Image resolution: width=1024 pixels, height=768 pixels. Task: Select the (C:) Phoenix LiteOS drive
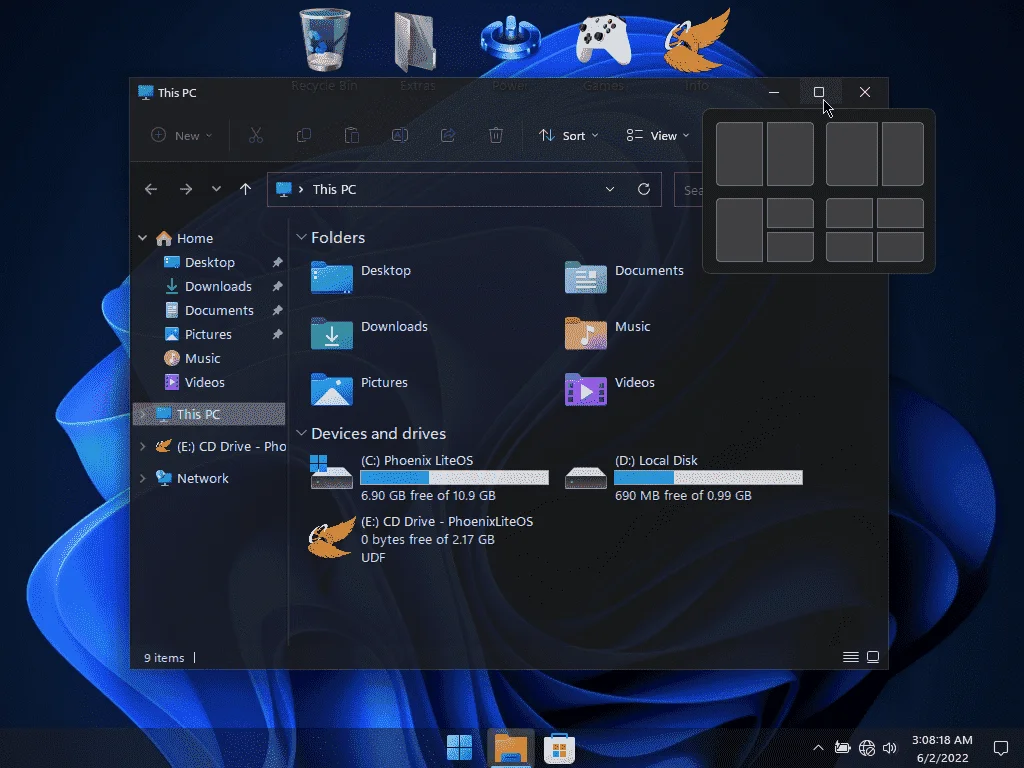click(x=429, y=477)
